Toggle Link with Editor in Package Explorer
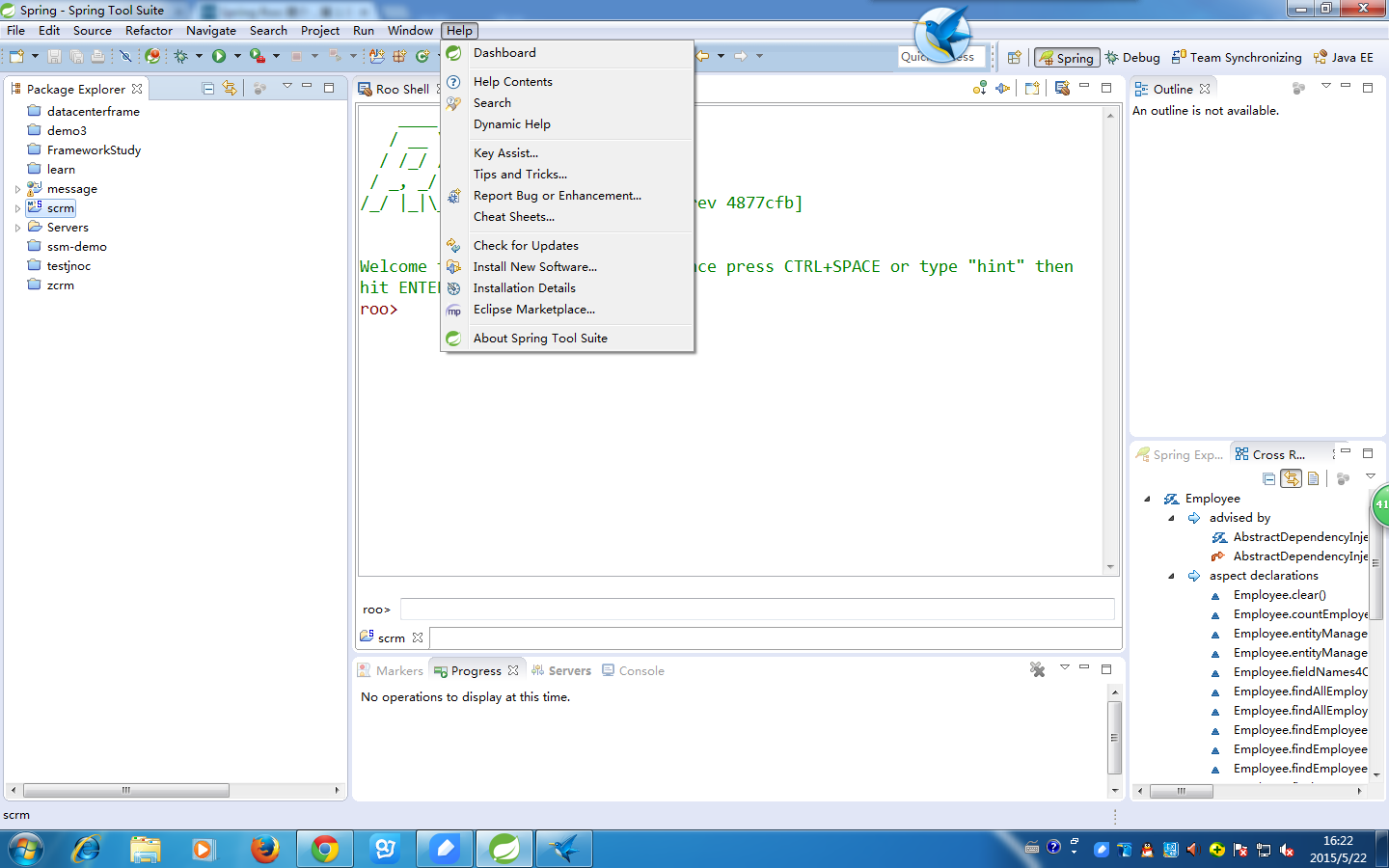The height and width of the screenshot is (868, 1389). [x=230, y=88]
